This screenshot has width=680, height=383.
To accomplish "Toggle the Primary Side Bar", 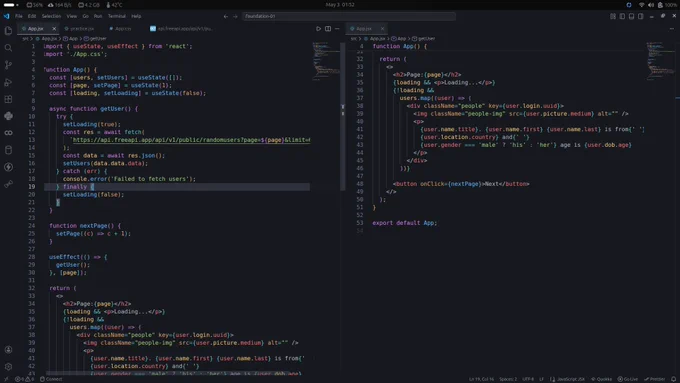I will pyautogui.click(x=622, y=16).
